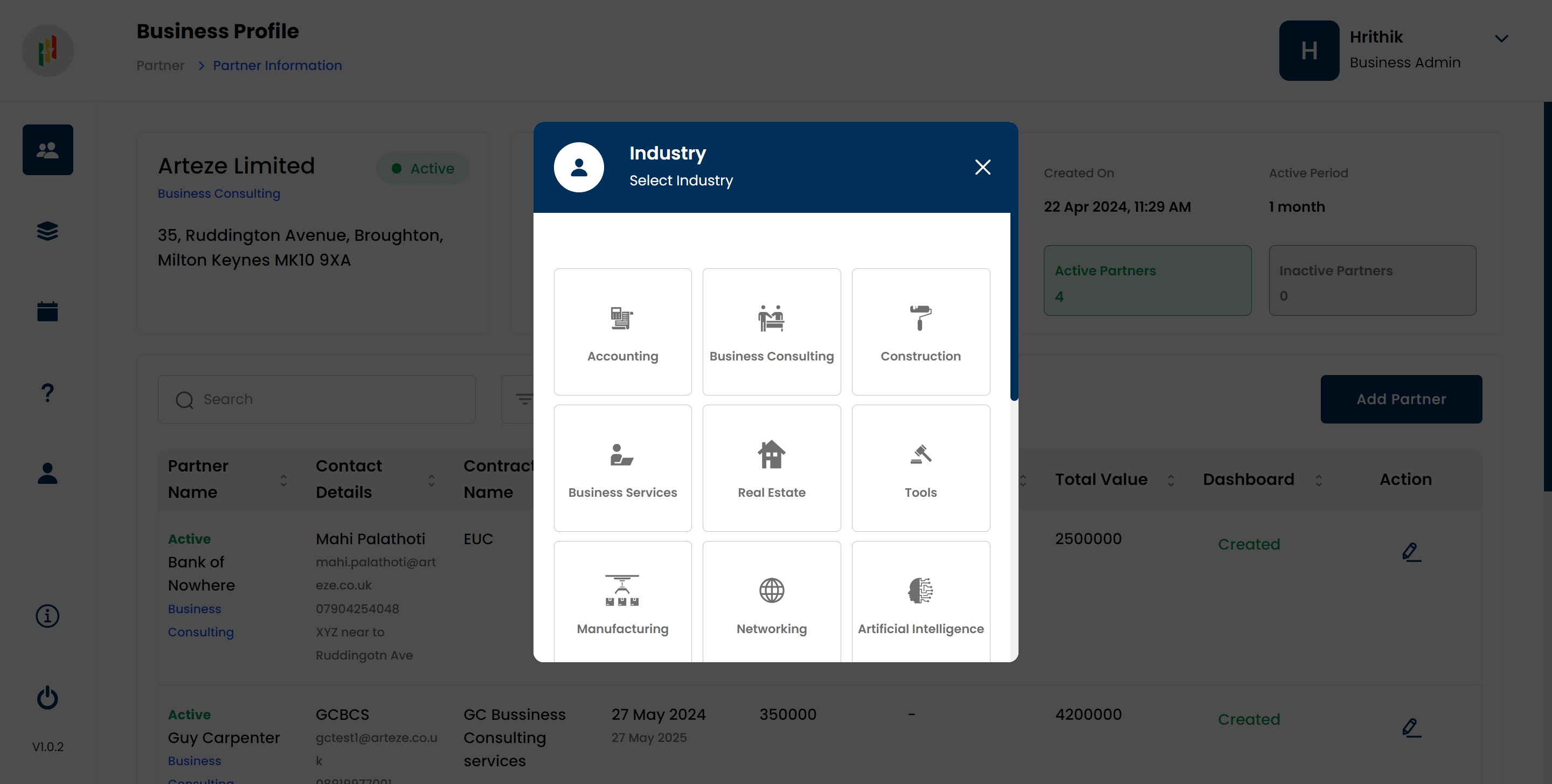Close the Industry dialog
Viewport: 1552px width, 784px height.
coord(982,167)
